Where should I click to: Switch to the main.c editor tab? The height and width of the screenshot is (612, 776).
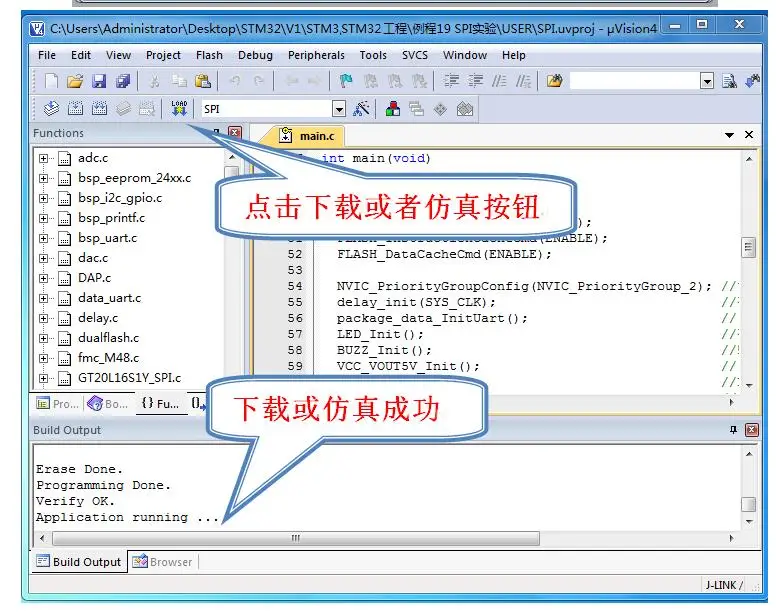[307, 136]
